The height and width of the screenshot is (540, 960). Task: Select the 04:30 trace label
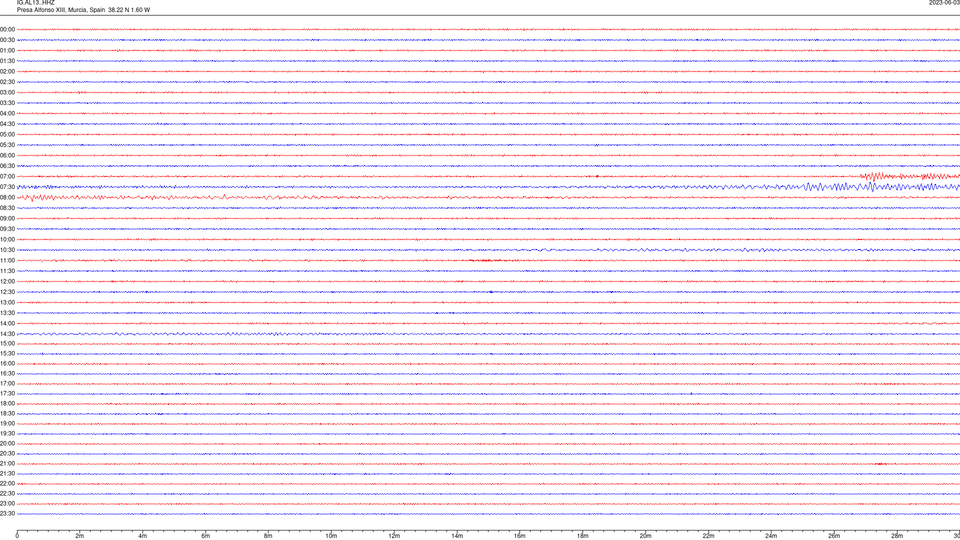click(7, 124)
